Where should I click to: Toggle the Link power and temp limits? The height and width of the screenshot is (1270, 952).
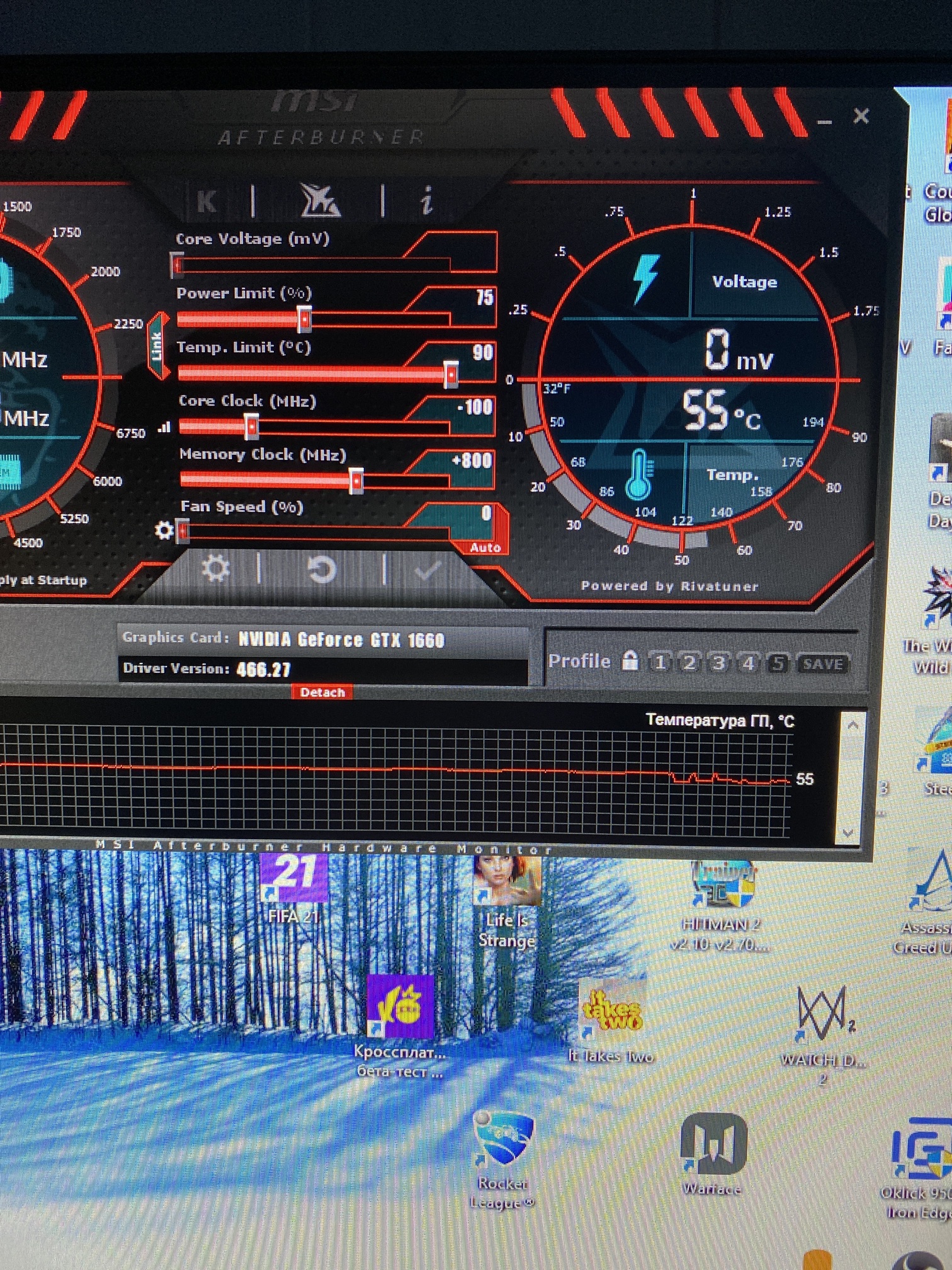(x=157, y=346)
